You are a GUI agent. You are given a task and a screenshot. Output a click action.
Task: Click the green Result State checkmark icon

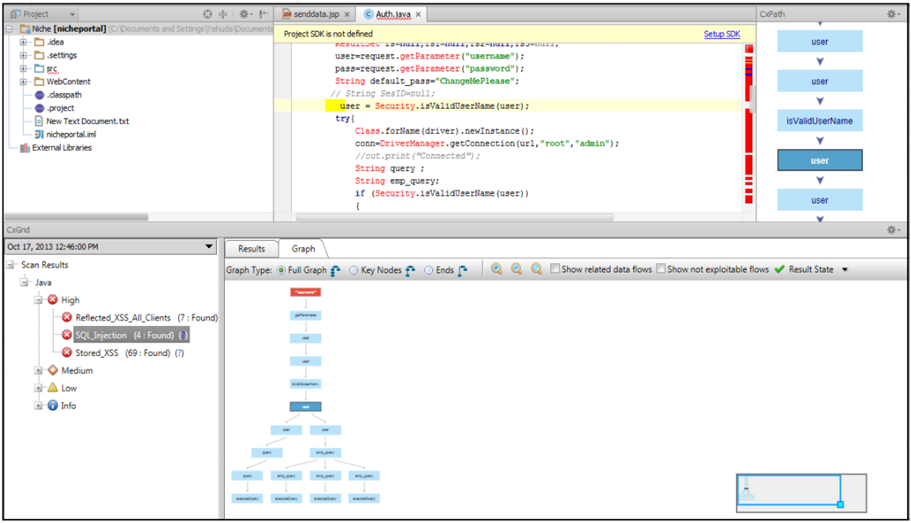[779, 270]
